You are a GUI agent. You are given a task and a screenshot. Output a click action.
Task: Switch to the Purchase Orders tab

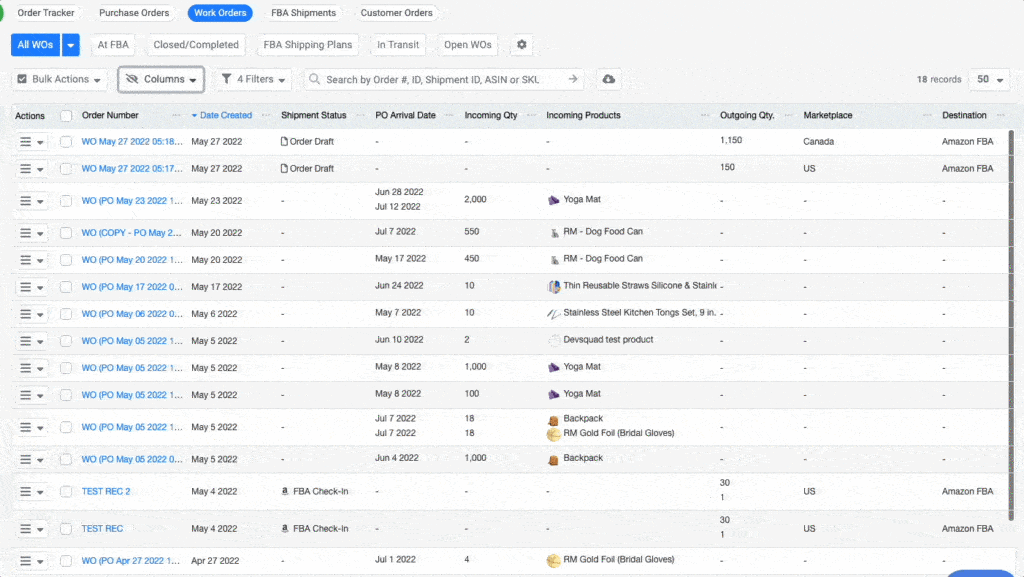tap(134, 13)
